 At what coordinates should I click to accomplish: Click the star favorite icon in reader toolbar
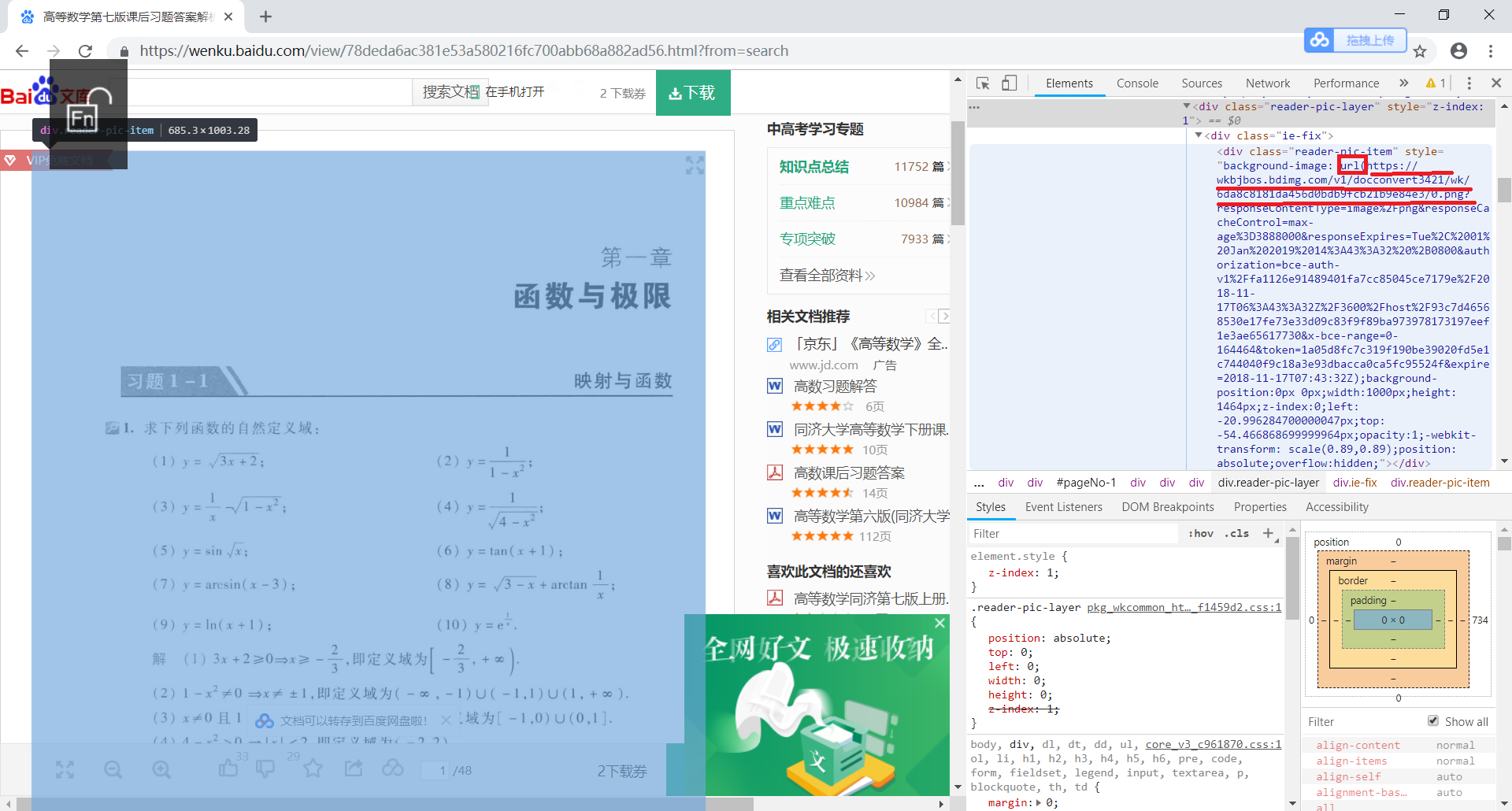[313, 768]
